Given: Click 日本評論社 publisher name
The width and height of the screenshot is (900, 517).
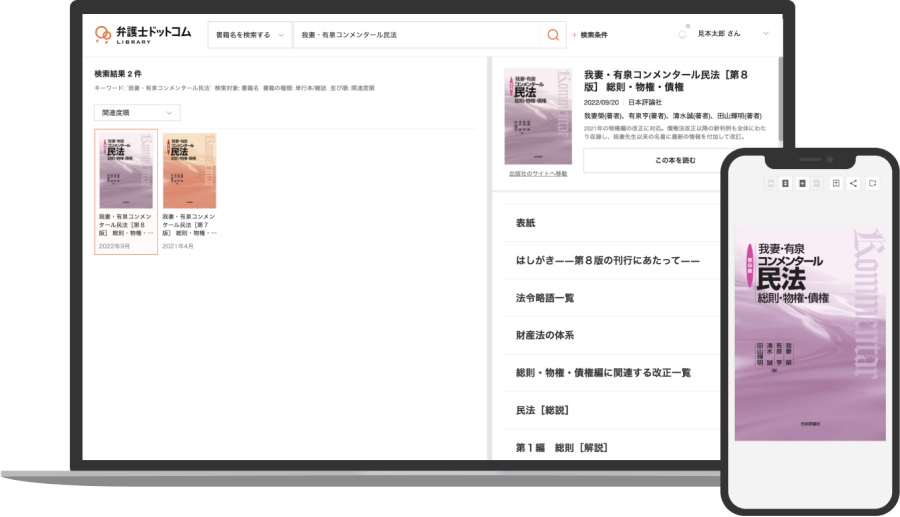Looking at the screenshot, I should coord(645,102).
